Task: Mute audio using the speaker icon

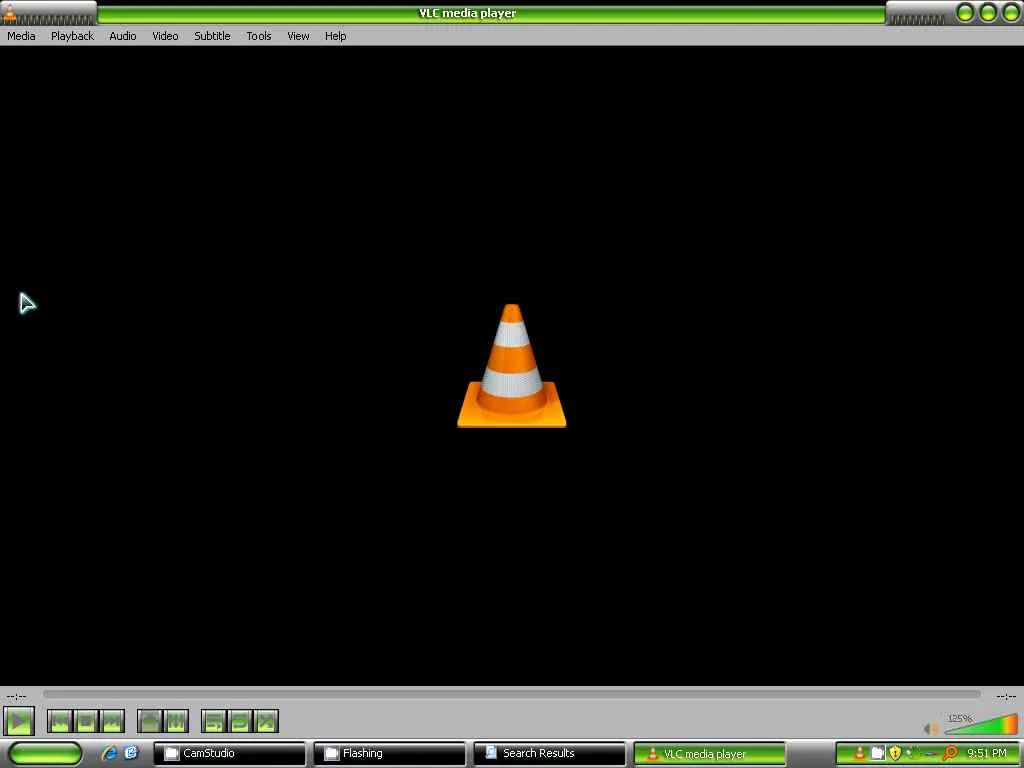Action: click(x=931, y=728)
